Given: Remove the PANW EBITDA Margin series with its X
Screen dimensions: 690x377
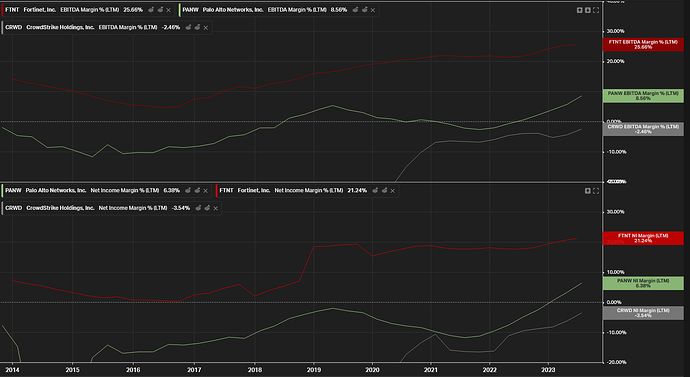Looking at the screenshot, I should [373, 10].
